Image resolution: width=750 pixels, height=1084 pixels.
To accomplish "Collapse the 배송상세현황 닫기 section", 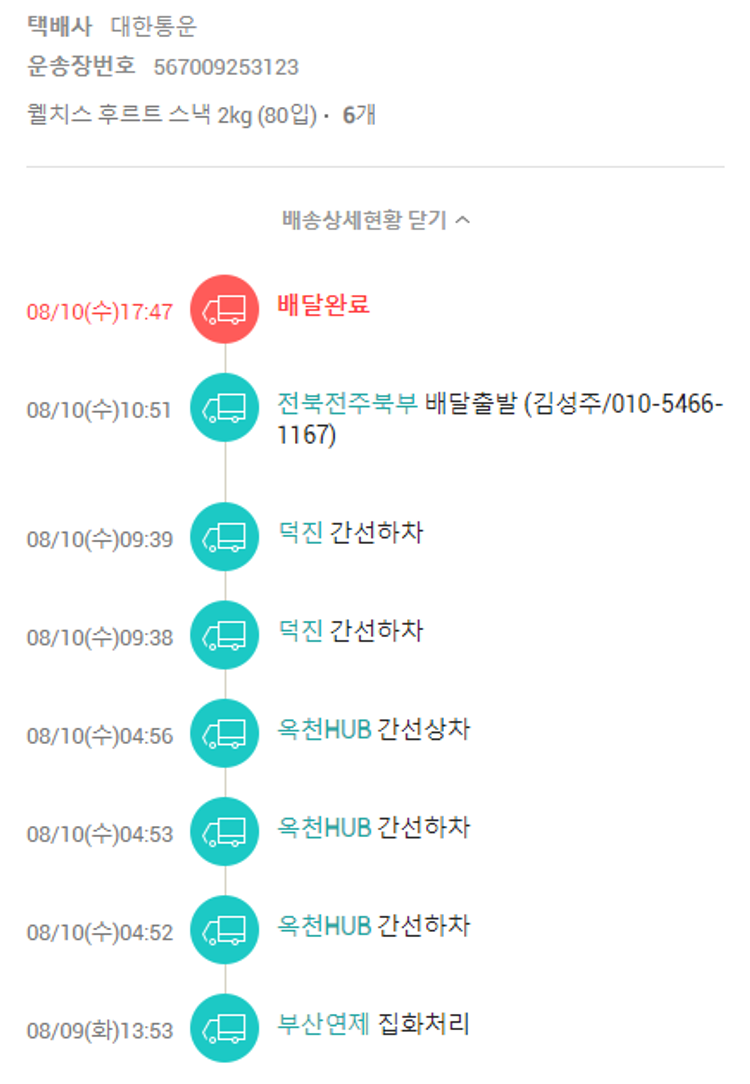I will click(x=365, y=220).
